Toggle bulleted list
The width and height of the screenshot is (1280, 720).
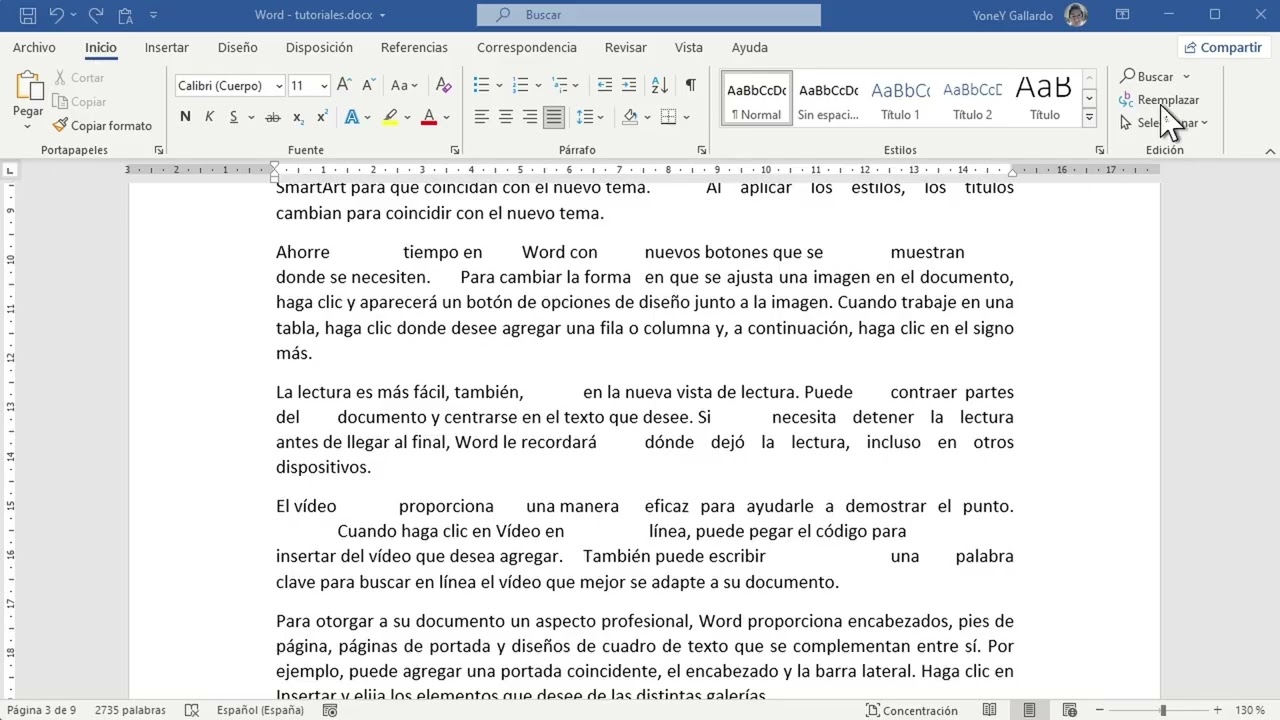point(481,85)
